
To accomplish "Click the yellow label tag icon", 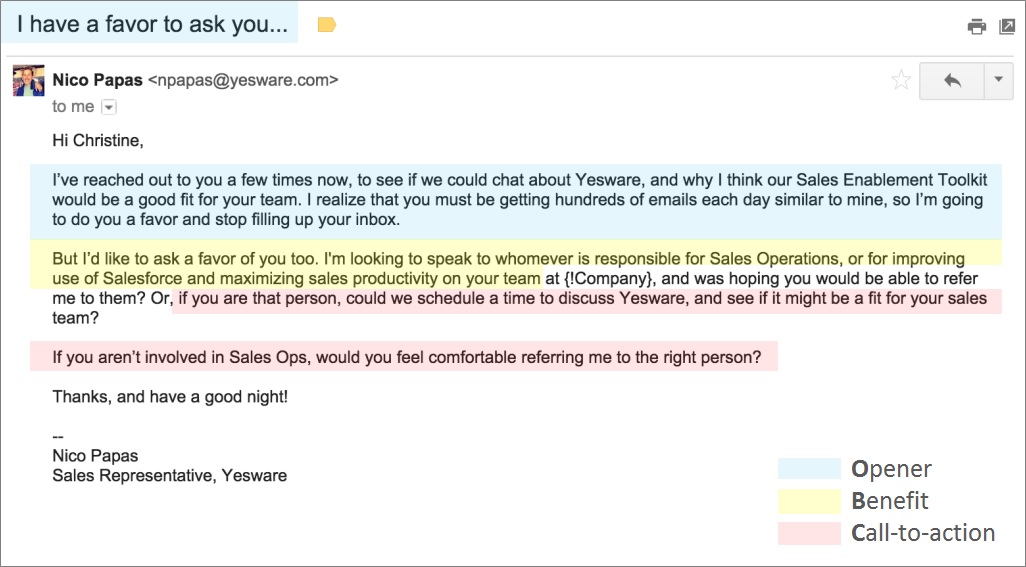I will click(x=327, y=25).
